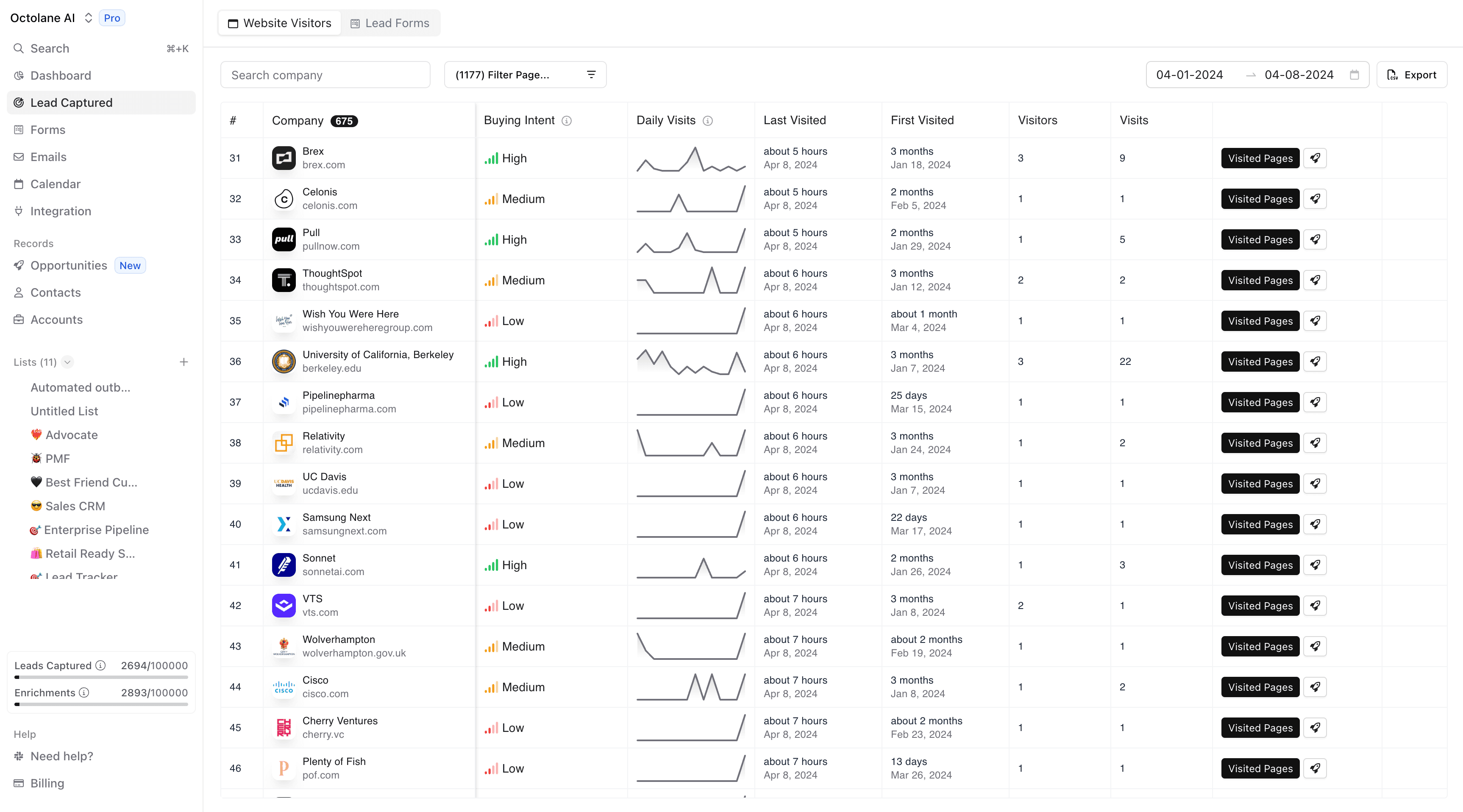Click Visited Pages for Wolverhampton
This screenshot has width=1463, height=812.
1260,646
